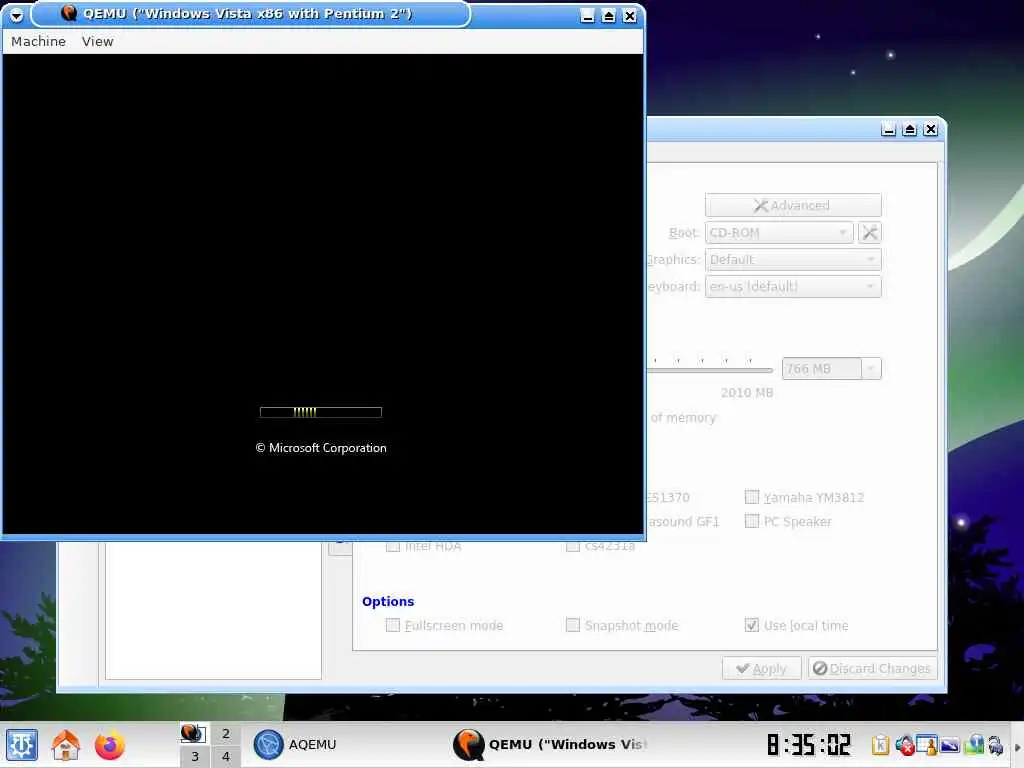
Task: Minimize the QEMU Windows Vista window
Action: (x=587, y=16)
